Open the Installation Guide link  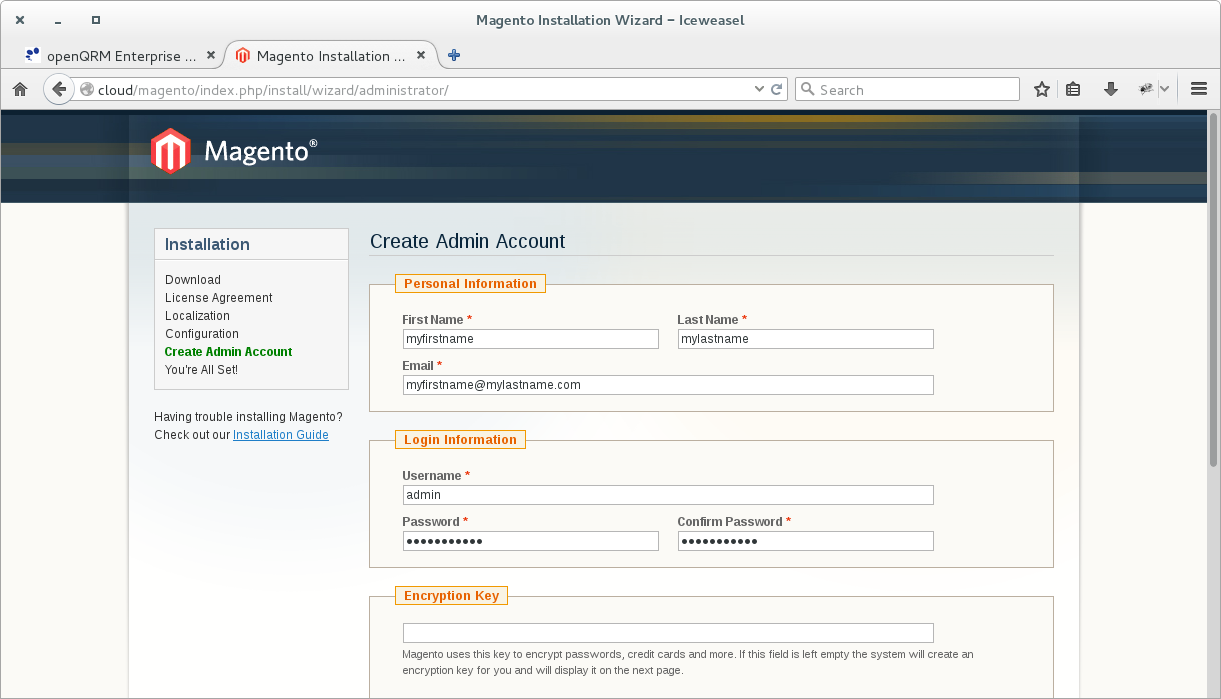point(281,435)
